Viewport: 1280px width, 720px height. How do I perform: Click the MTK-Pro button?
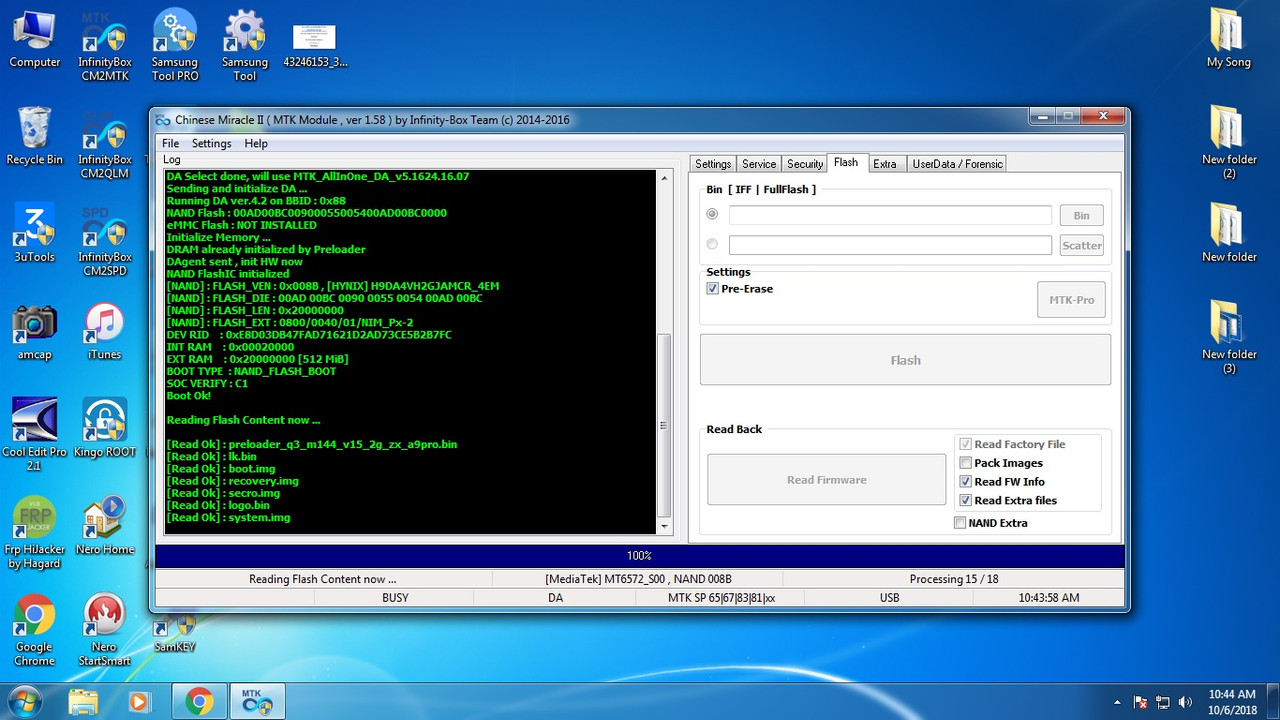(1071, 300)
